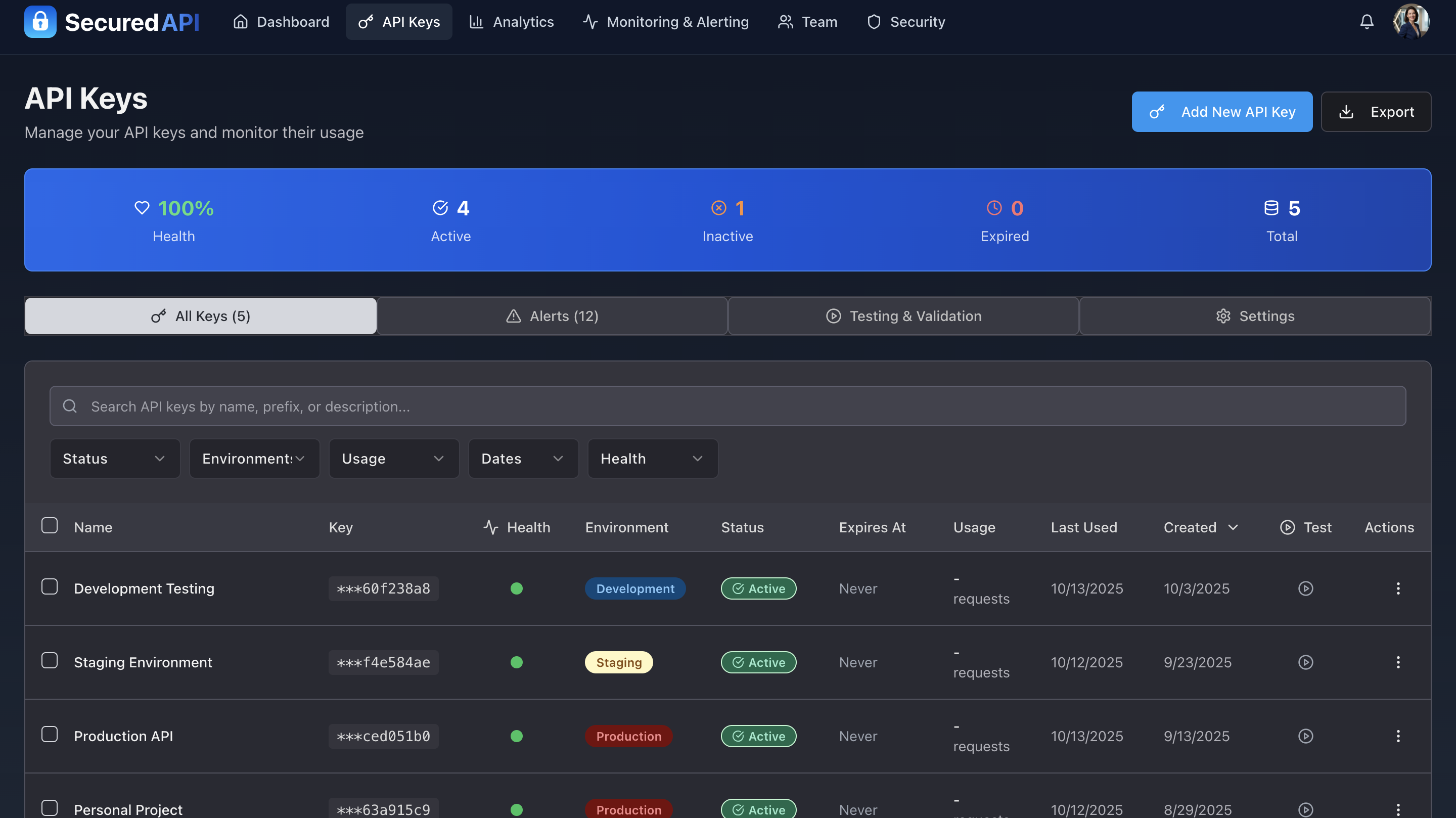Select the checkbox for Development Testing
1456x818 pixels.
coord(50,587)
